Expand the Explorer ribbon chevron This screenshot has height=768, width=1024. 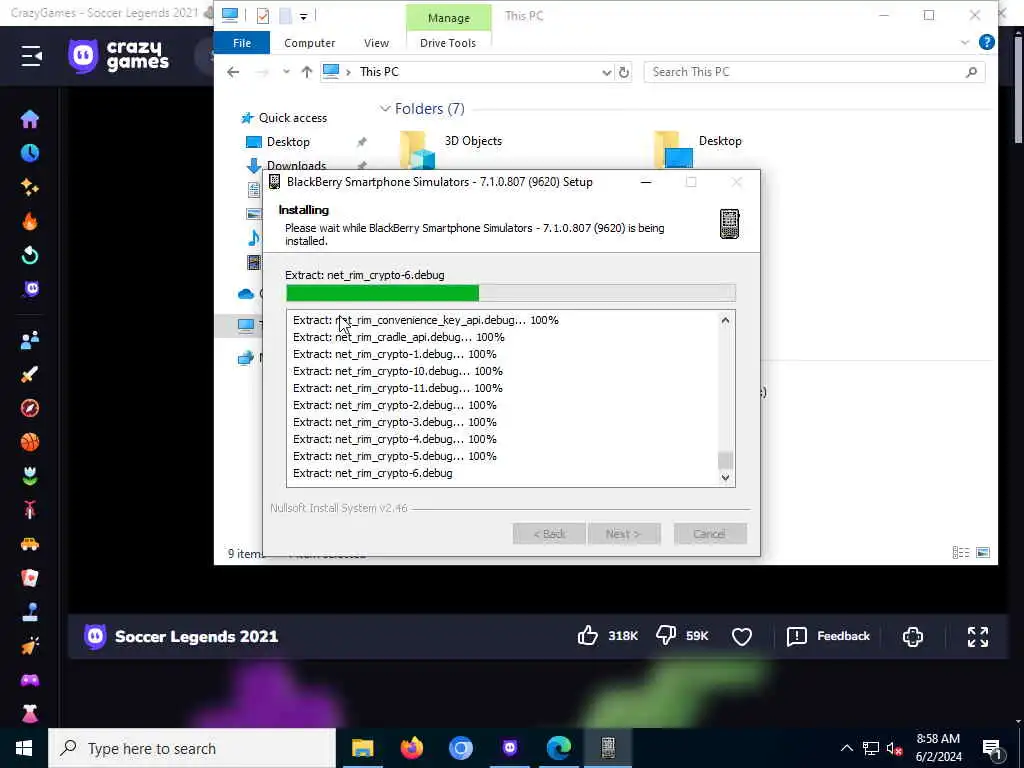(x=965, y=42)
